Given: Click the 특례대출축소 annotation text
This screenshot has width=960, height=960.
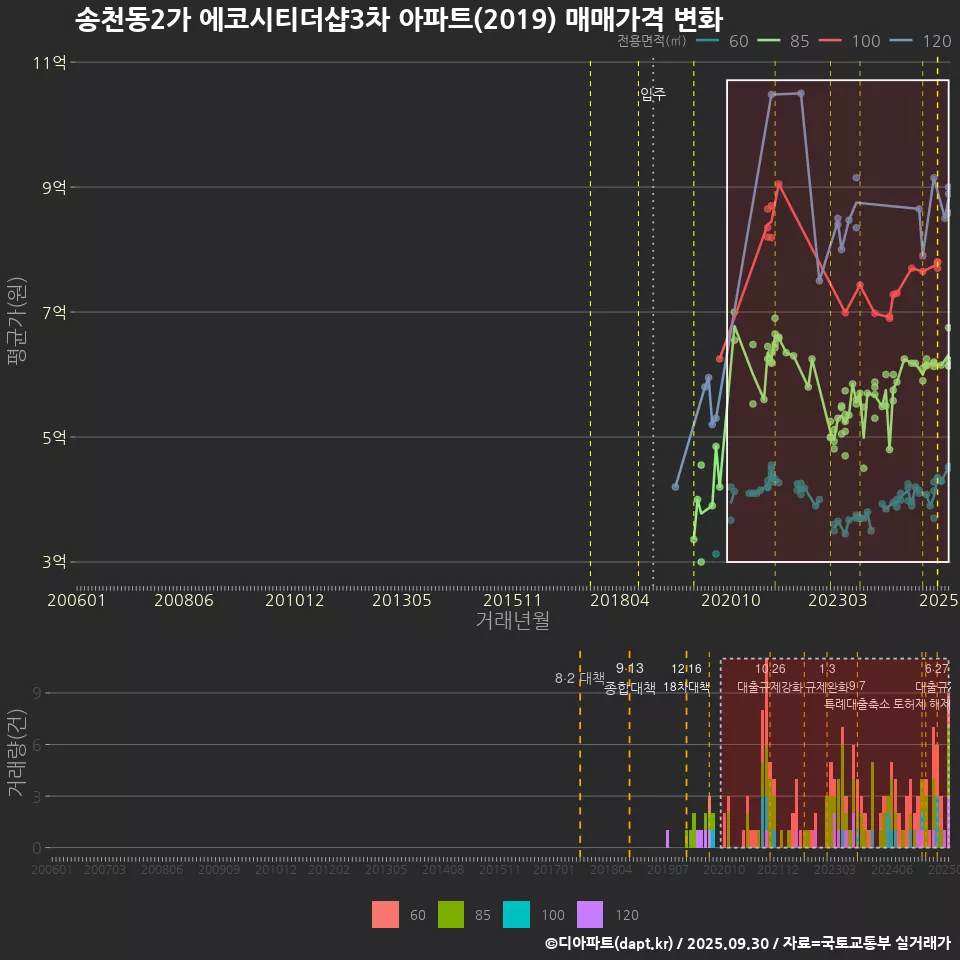Looking at the screenshot, I should pyautogui.click(x=856, y=703).
